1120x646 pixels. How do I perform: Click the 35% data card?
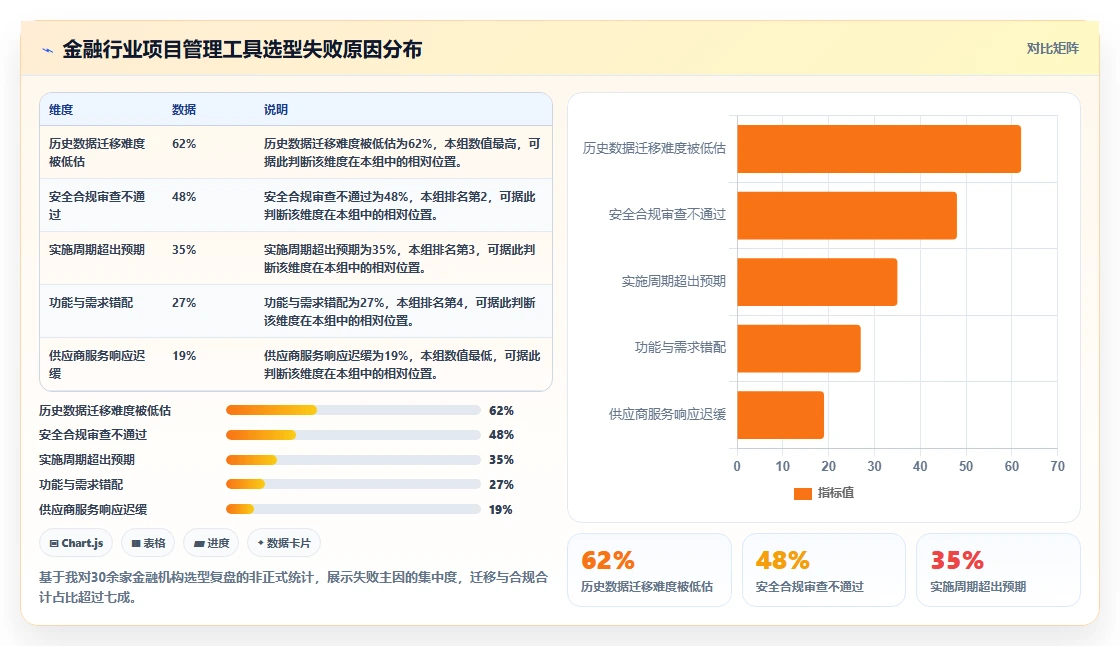998,570
